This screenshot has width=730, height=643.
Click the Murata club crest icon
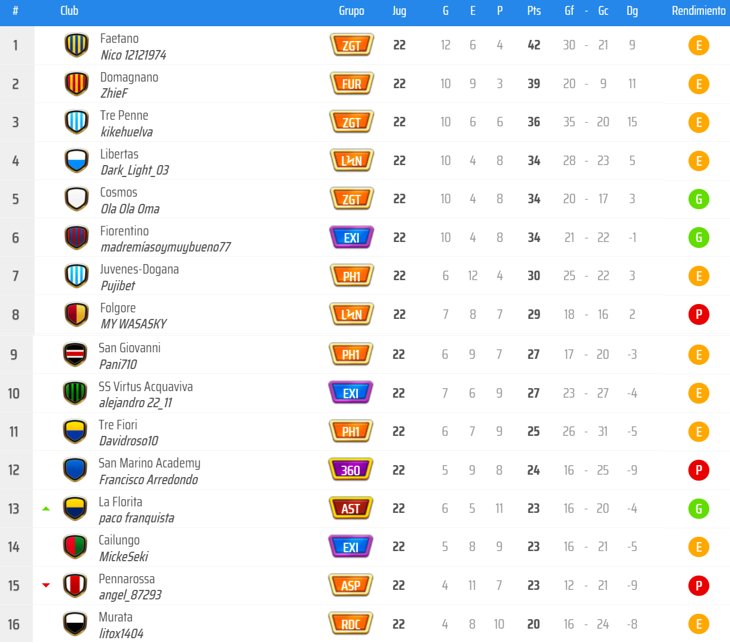[x=75, y=624]
